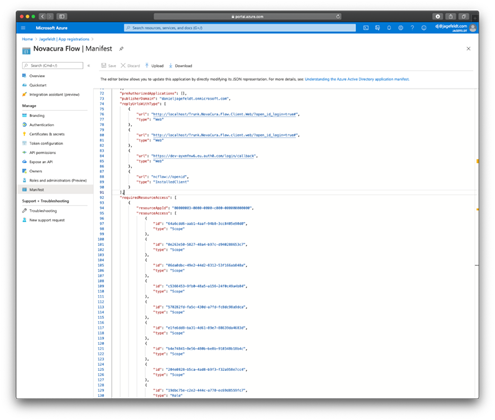This screenshot has width=495, height=420.
Task: Open the feedback smiley icon
Action: point(424,28)
